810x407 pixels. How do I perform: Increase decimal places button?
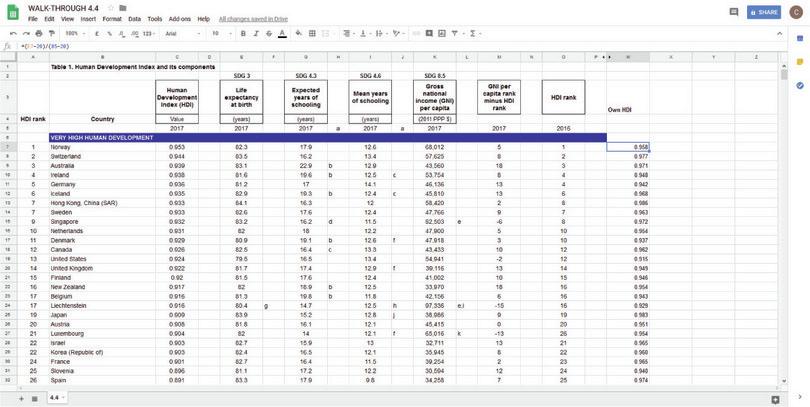135,34
